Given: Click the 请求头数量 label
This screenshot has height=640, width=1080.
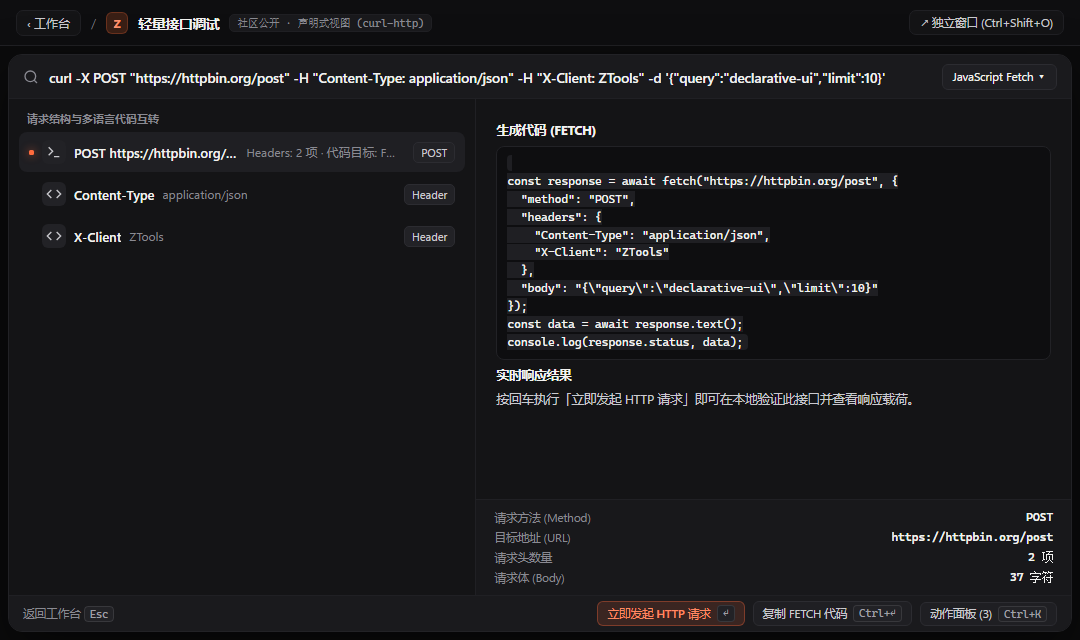Looking at the screenshot, I should pyautogui.click(x=523, y=557).
